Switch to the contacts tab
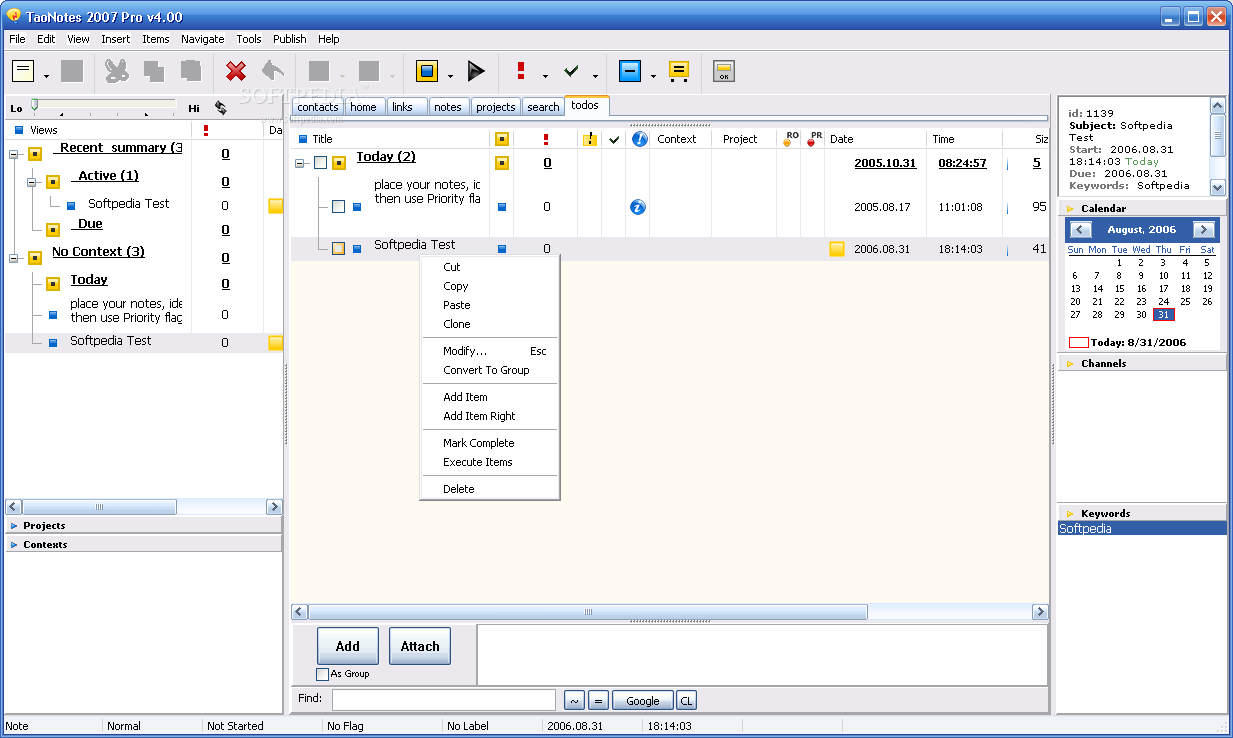The height and width of the screenshot is (738, 1233). (318, 107)
